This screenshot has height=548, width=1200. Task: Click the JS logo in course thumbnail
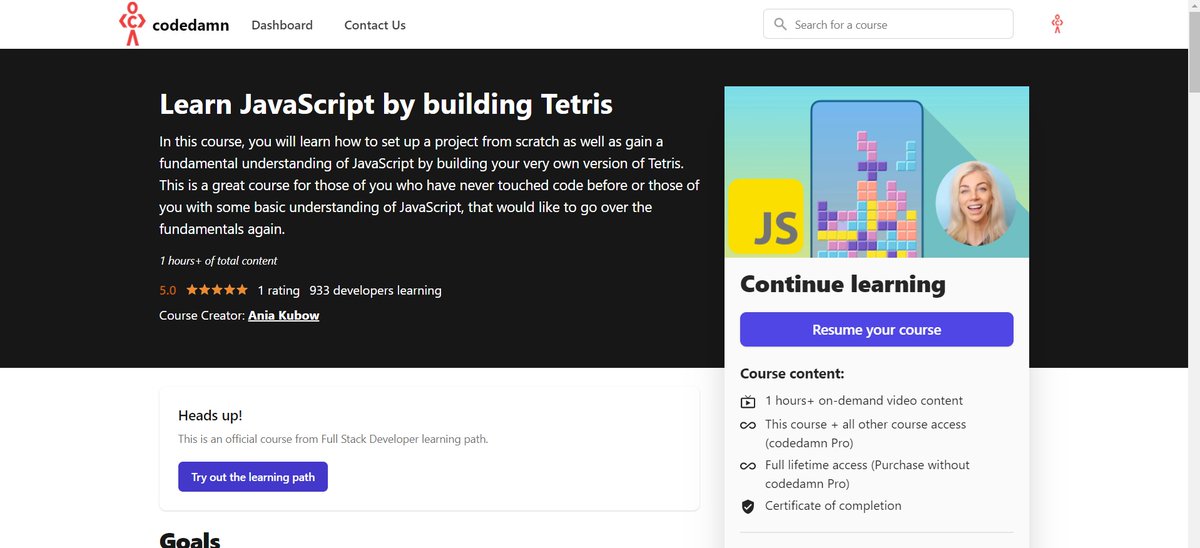coord(766,216)
